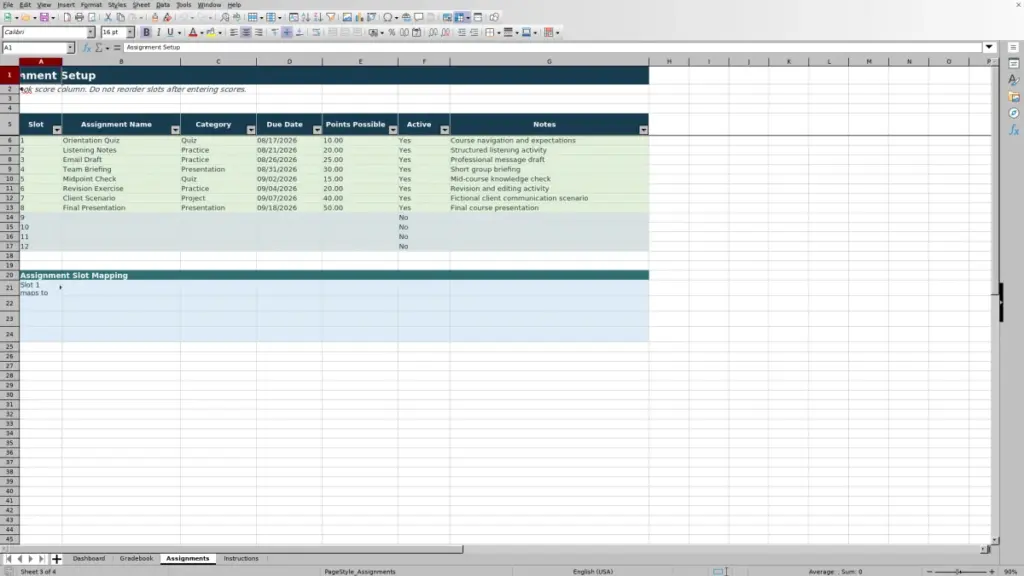Open the Slot column filter dropdown
The width and height of the screenshot is (1024, 576).
click(57, 129)
